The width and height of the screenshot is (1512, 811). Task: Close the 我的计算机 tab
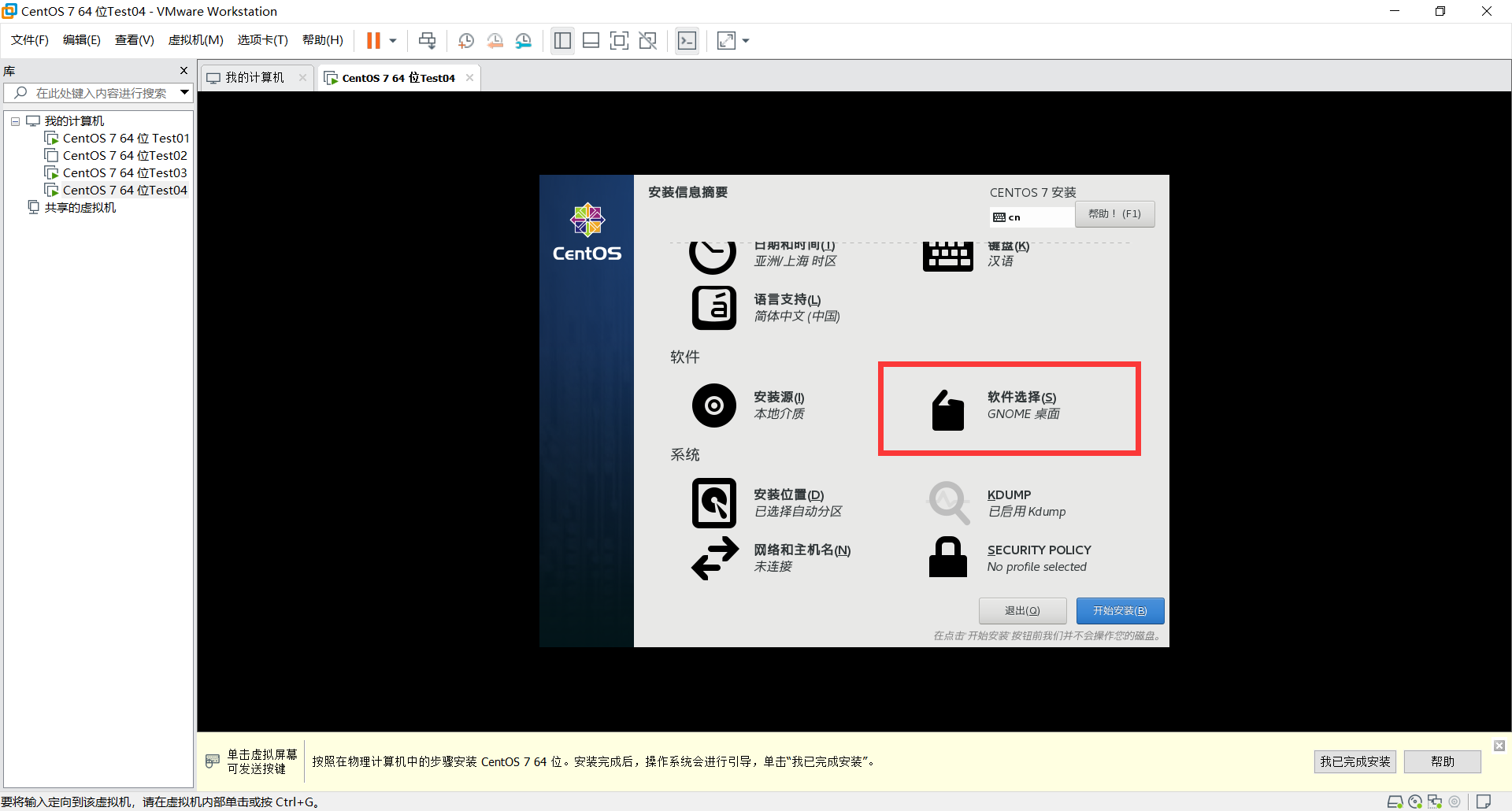point(302,78)
